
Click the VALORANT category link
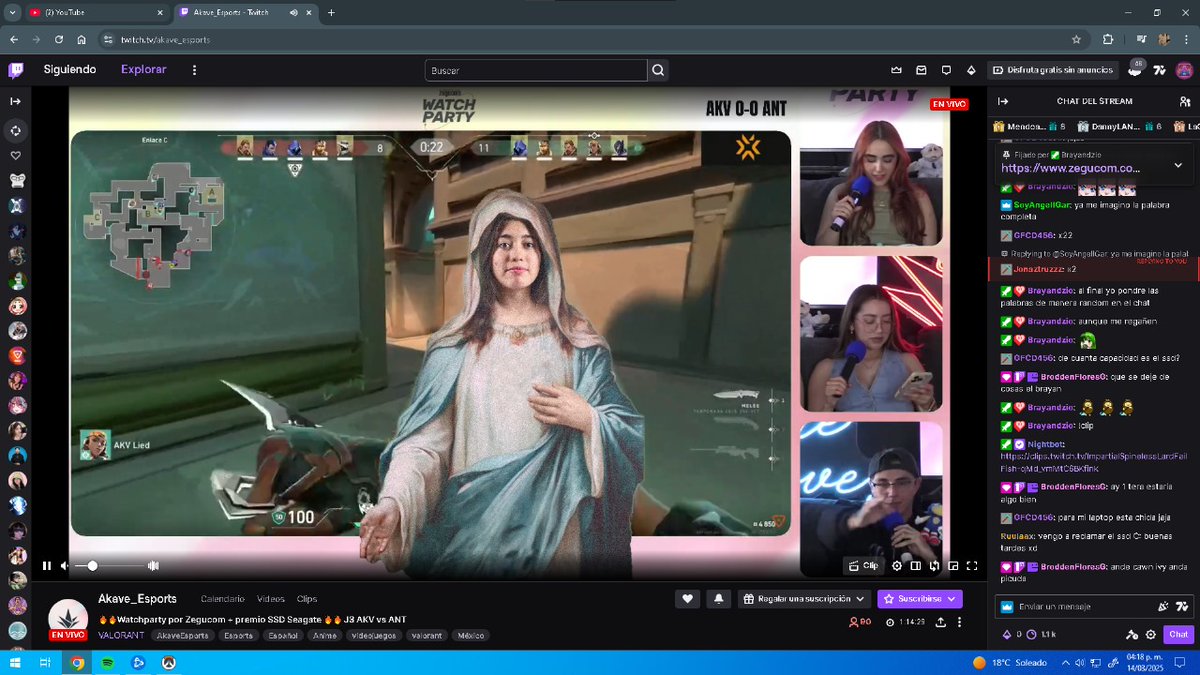[x=121, y=635]
